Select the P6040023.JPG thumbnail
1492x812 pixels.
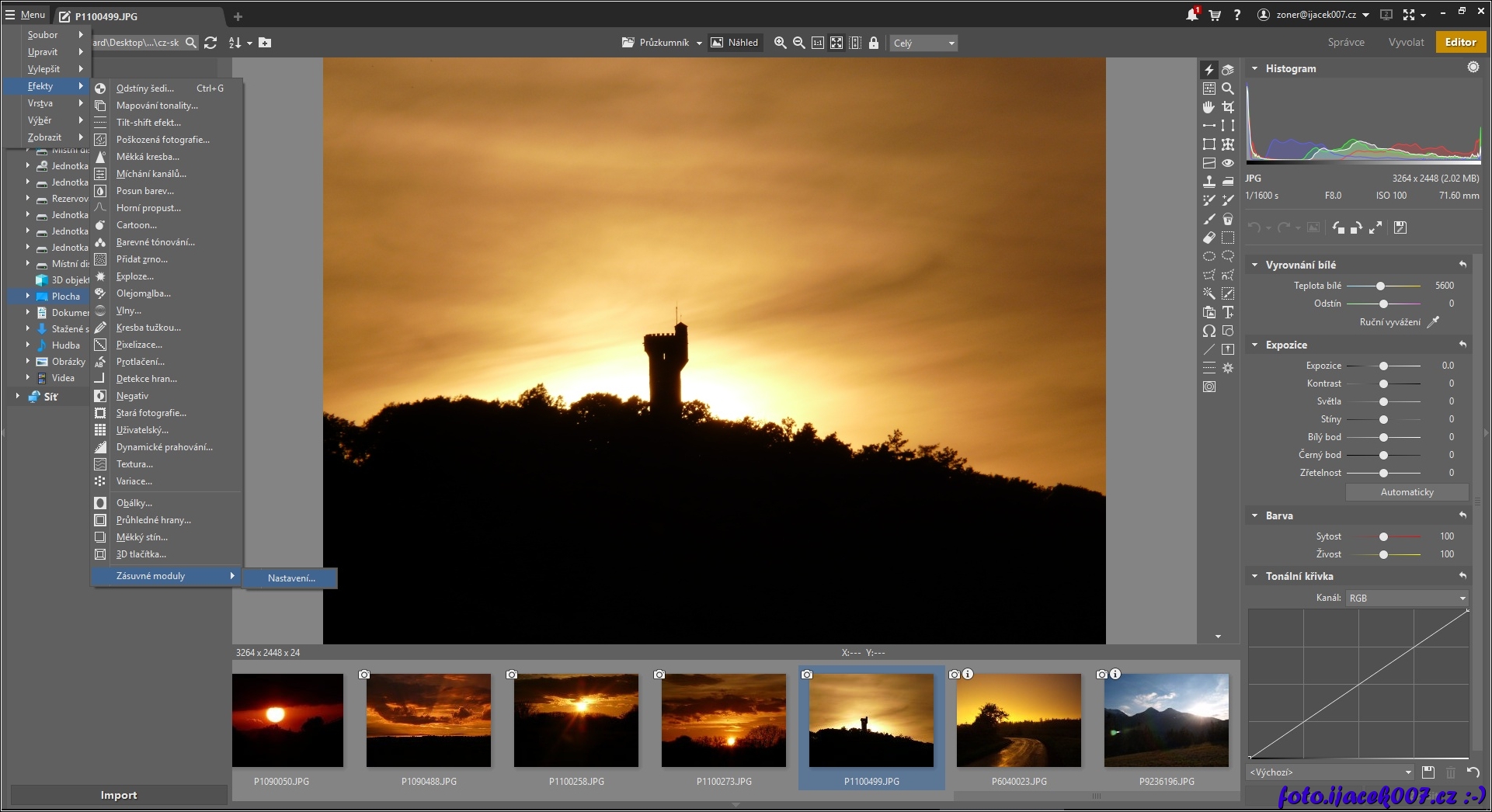point(1019,720)
